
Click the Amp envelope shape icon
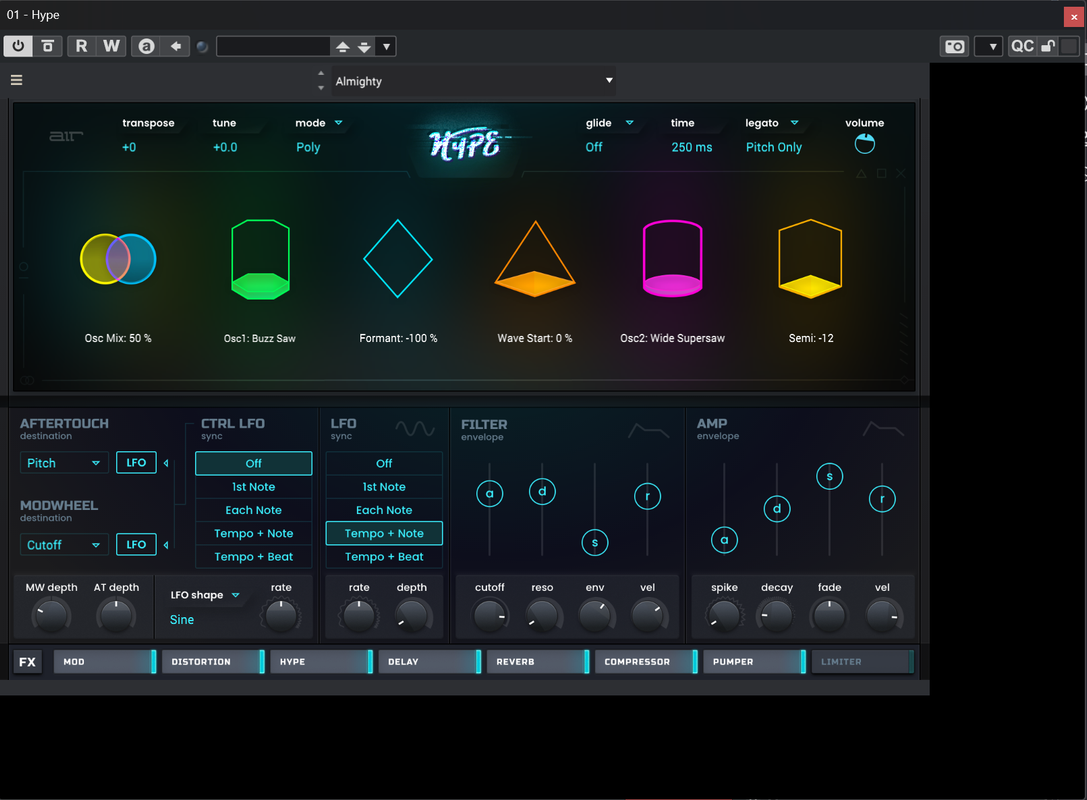click(883, 429)
